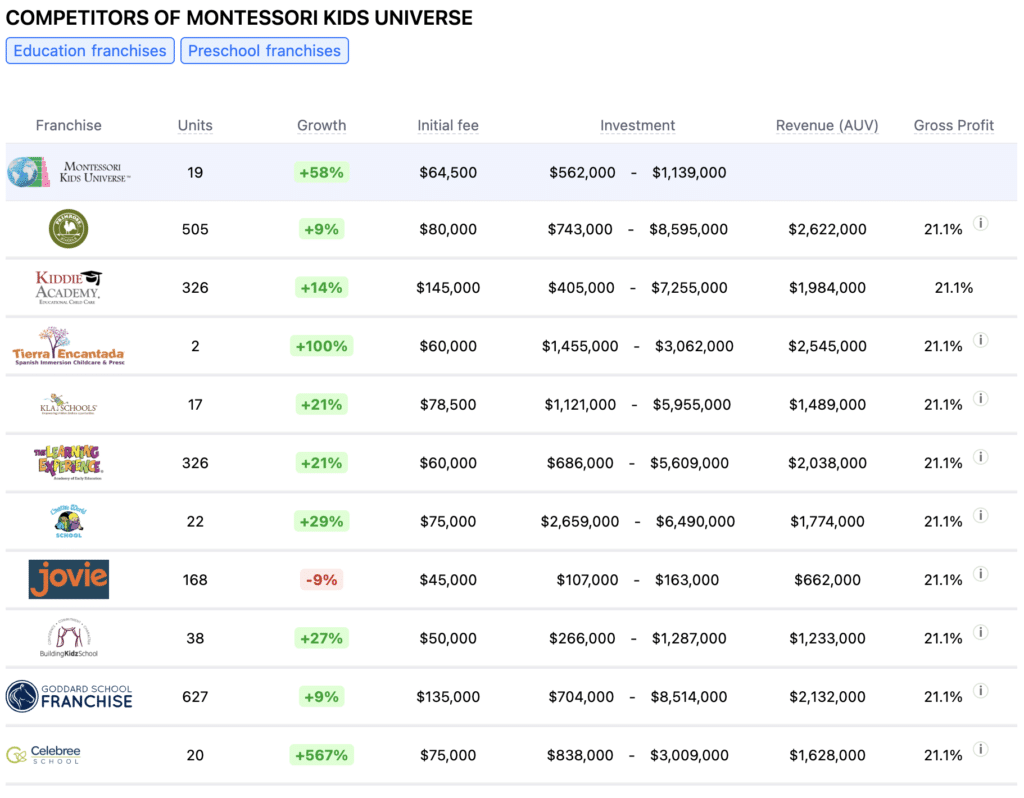Open the Building Kidz School logo
1024x798 pixels.
coord(69,637)
